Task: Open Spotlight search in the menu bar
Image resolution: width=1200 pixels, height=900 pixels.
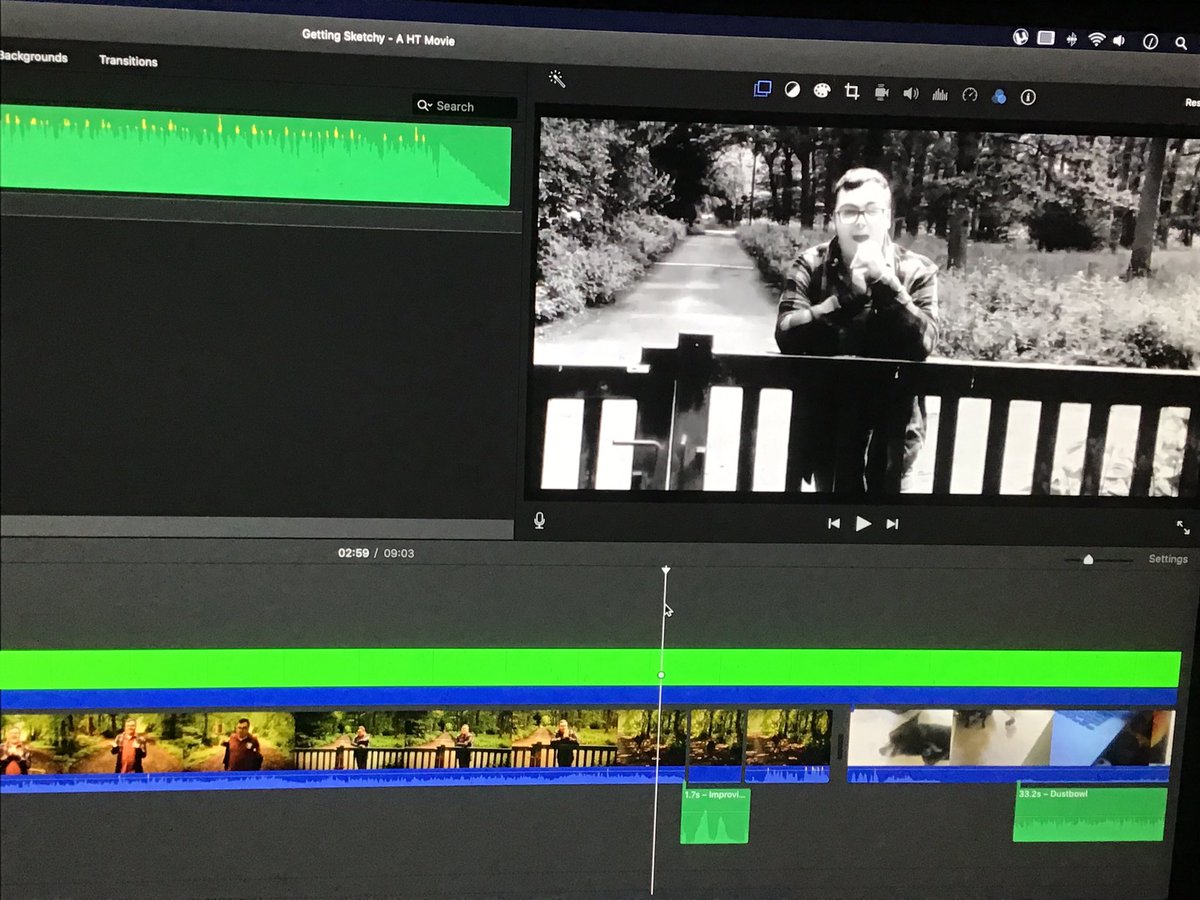Action: [1179, 42]
